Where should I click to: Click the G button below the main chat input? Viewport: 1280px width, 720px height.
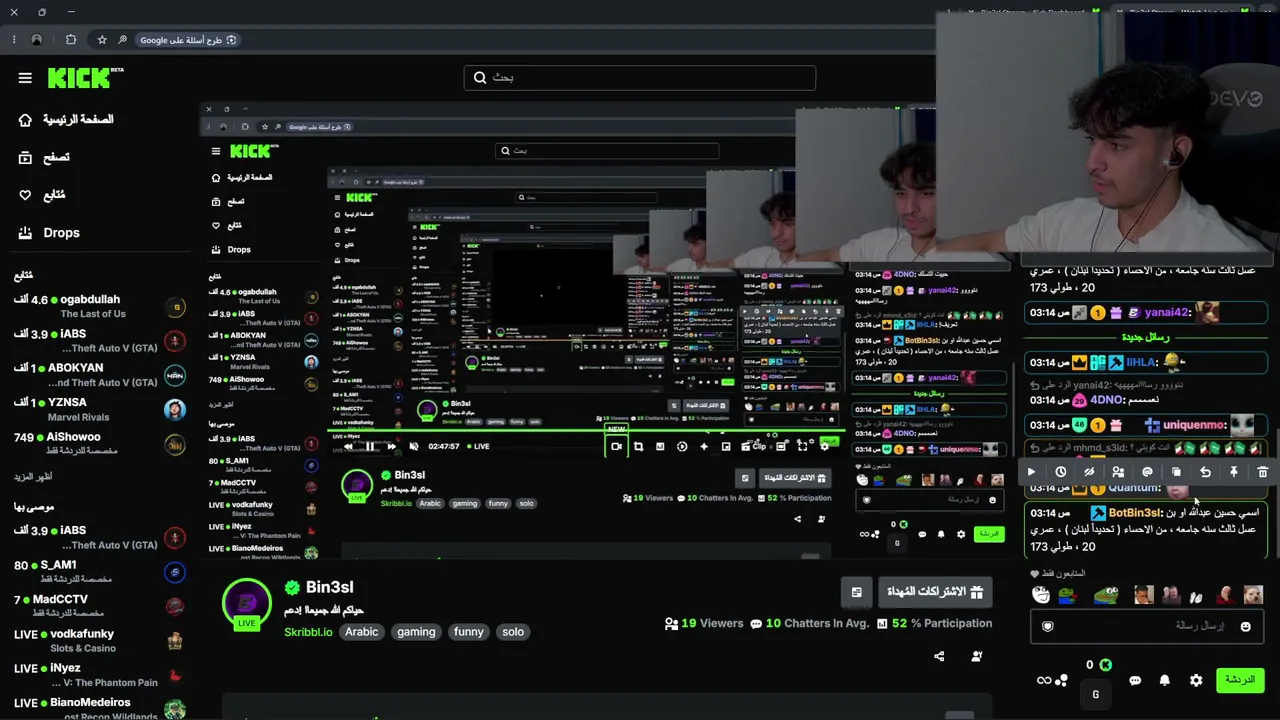(1095, 694)
